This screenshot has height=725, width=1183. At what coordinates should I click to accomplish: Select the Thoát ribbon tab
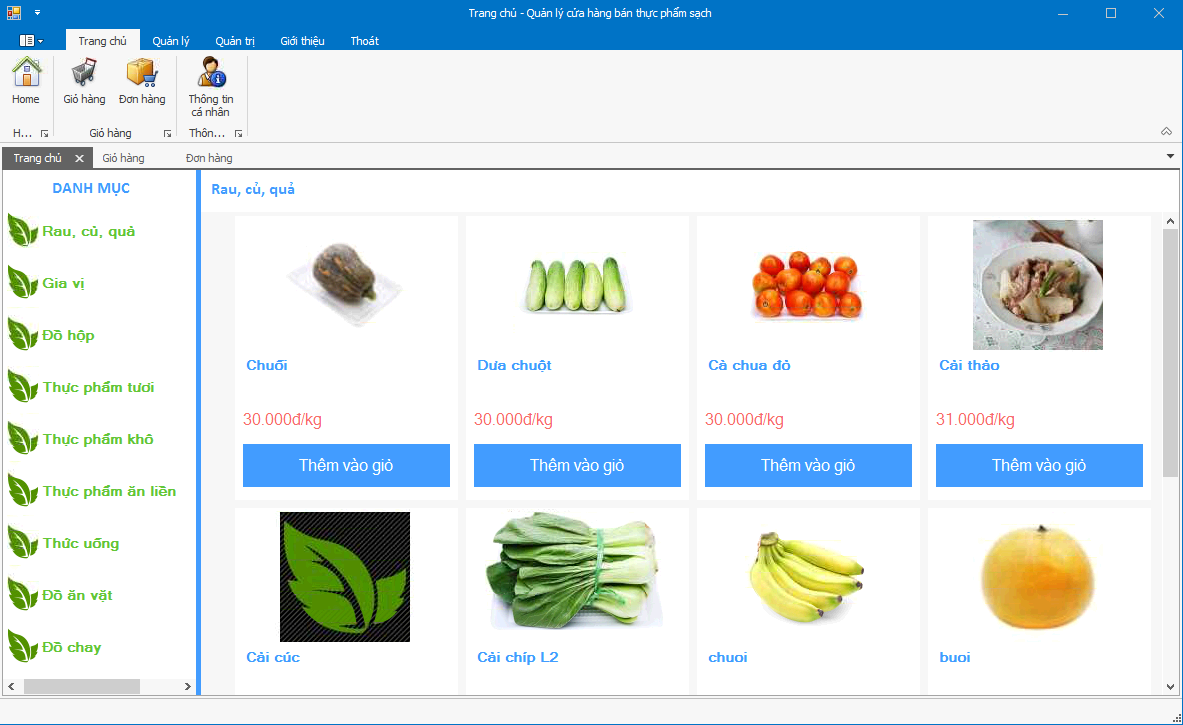click(364, 41)
